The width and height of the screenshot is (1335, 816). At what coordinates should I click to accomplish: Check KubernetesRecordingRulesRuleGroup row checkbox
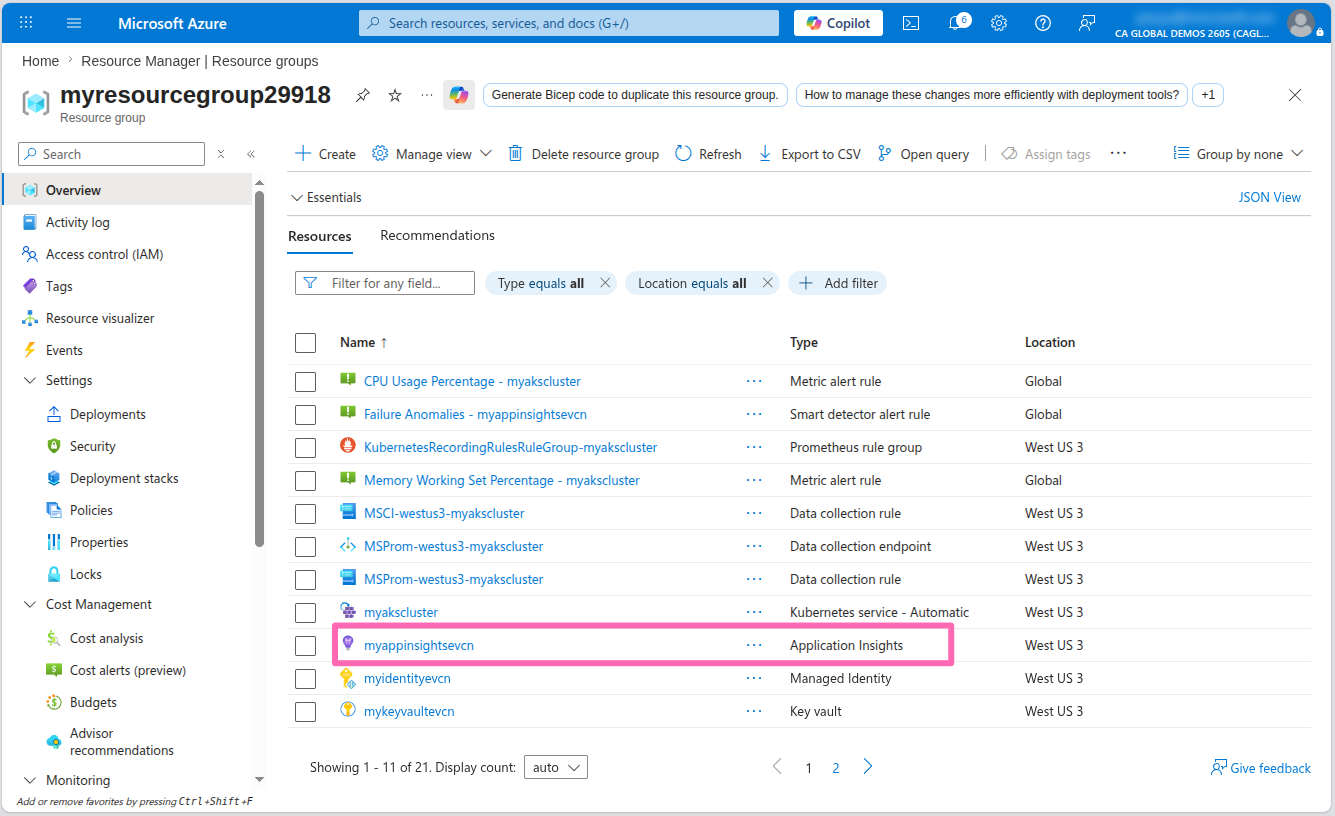coord(305,448)
